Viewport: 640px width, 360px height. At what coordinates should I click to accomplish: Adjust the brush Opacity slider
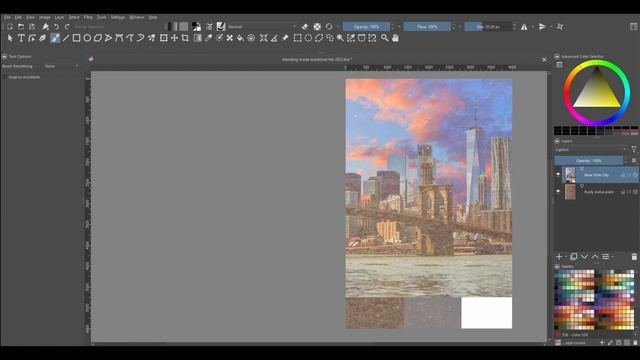367,27
